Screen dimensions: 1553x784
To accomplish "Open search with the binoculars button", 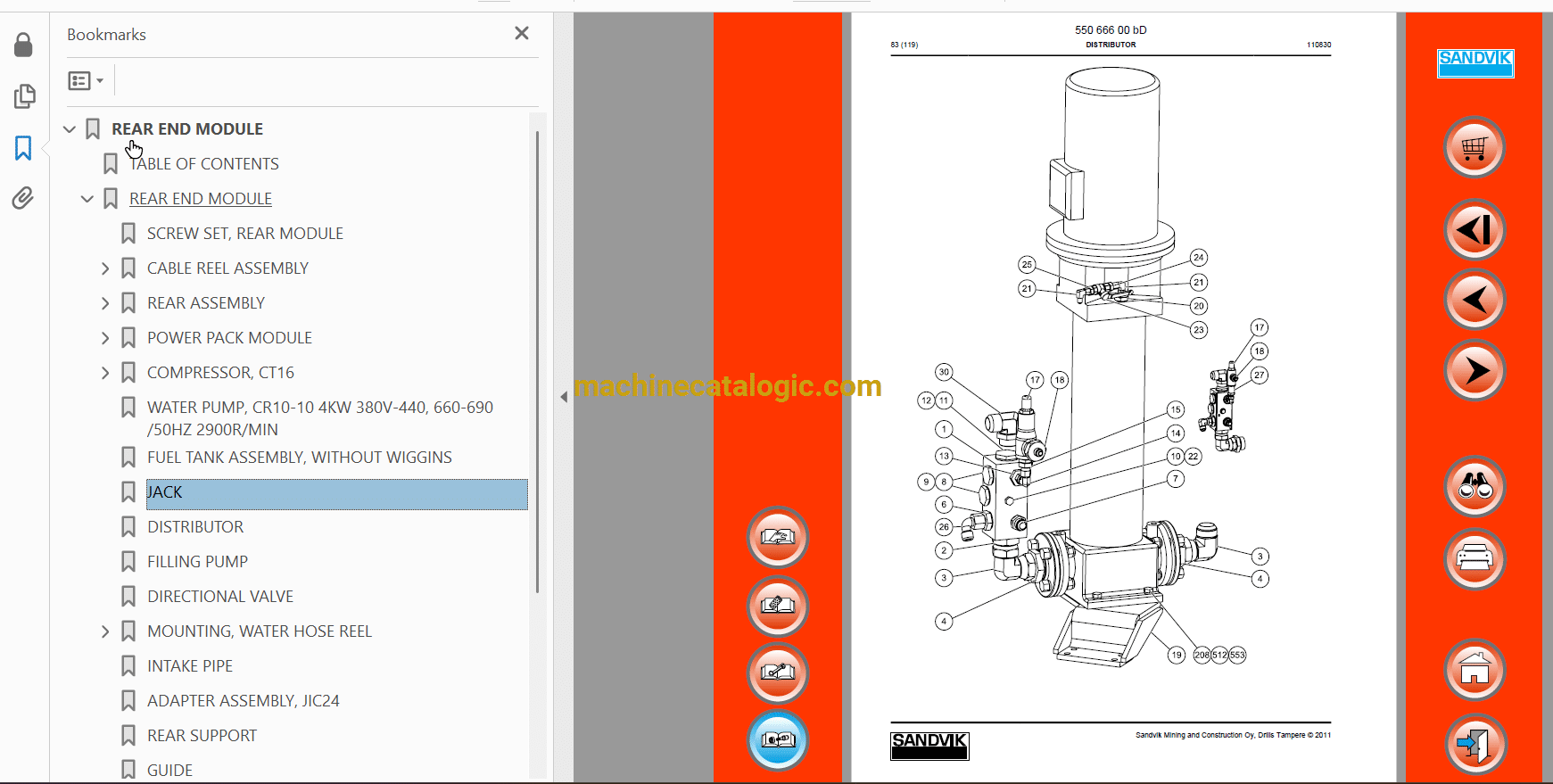I will point(1475,486).
